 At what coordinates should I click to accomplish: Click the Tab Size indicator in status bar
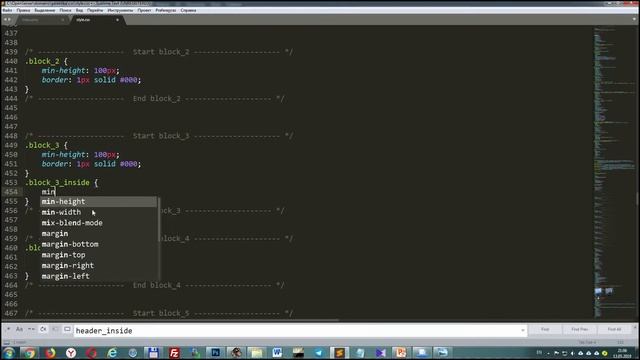coord(587,342)
